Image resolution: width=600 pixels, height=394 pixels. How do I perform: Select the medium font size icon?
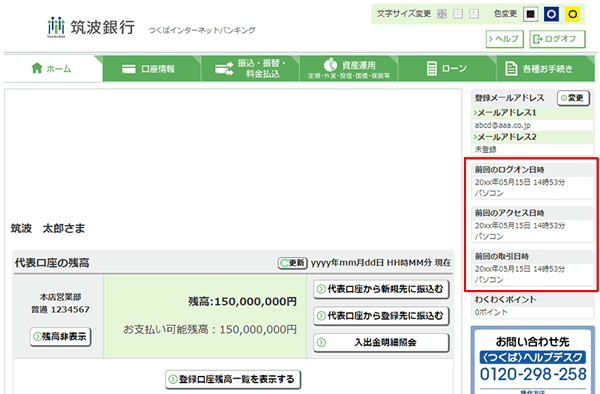(458, 14)
